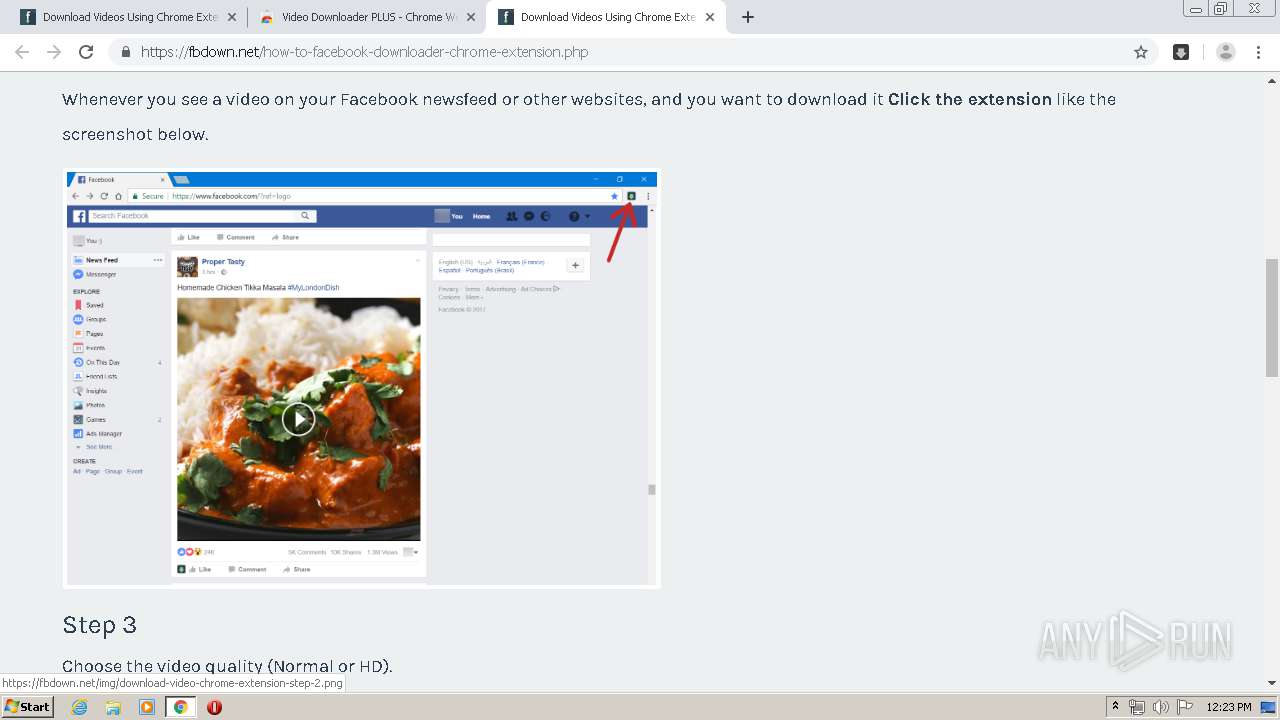
Task: Click the Step 3 heading
Action: 99,625
